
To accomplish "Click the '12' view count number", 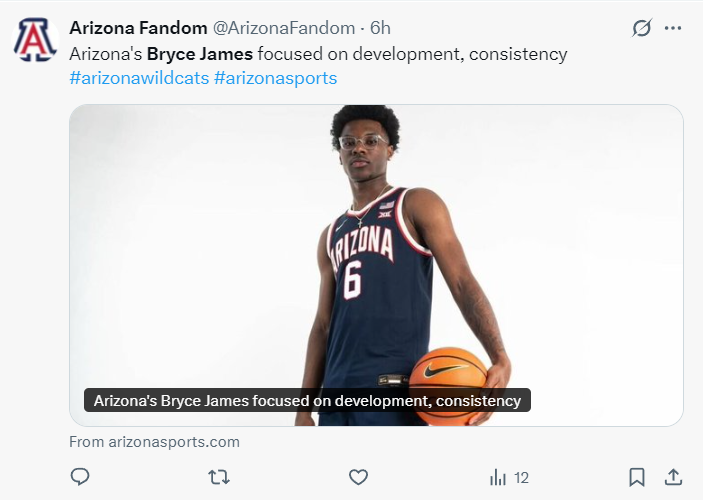I will coord(521,478).
